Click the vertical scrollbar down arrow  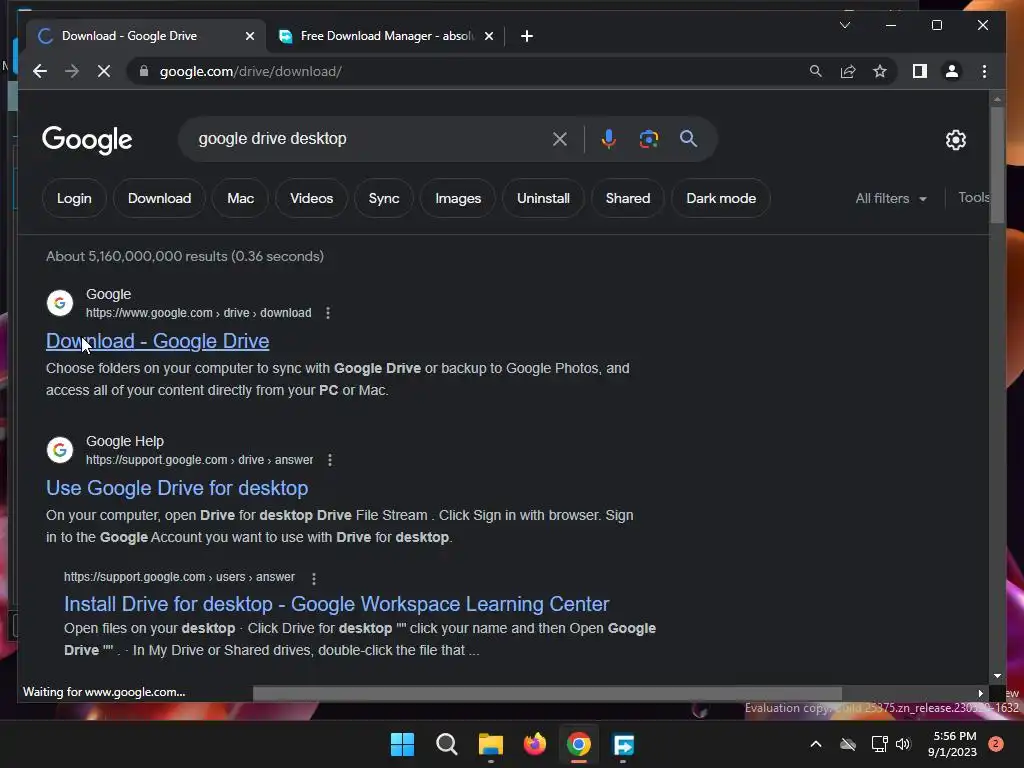click(997, 676)
